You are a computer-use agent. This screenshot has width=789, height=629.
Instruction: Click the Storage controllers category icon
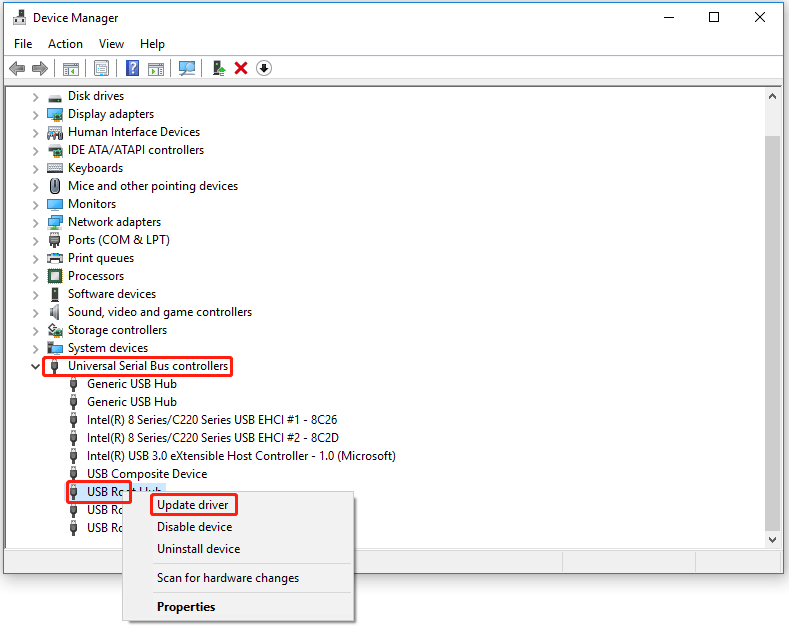55,330
